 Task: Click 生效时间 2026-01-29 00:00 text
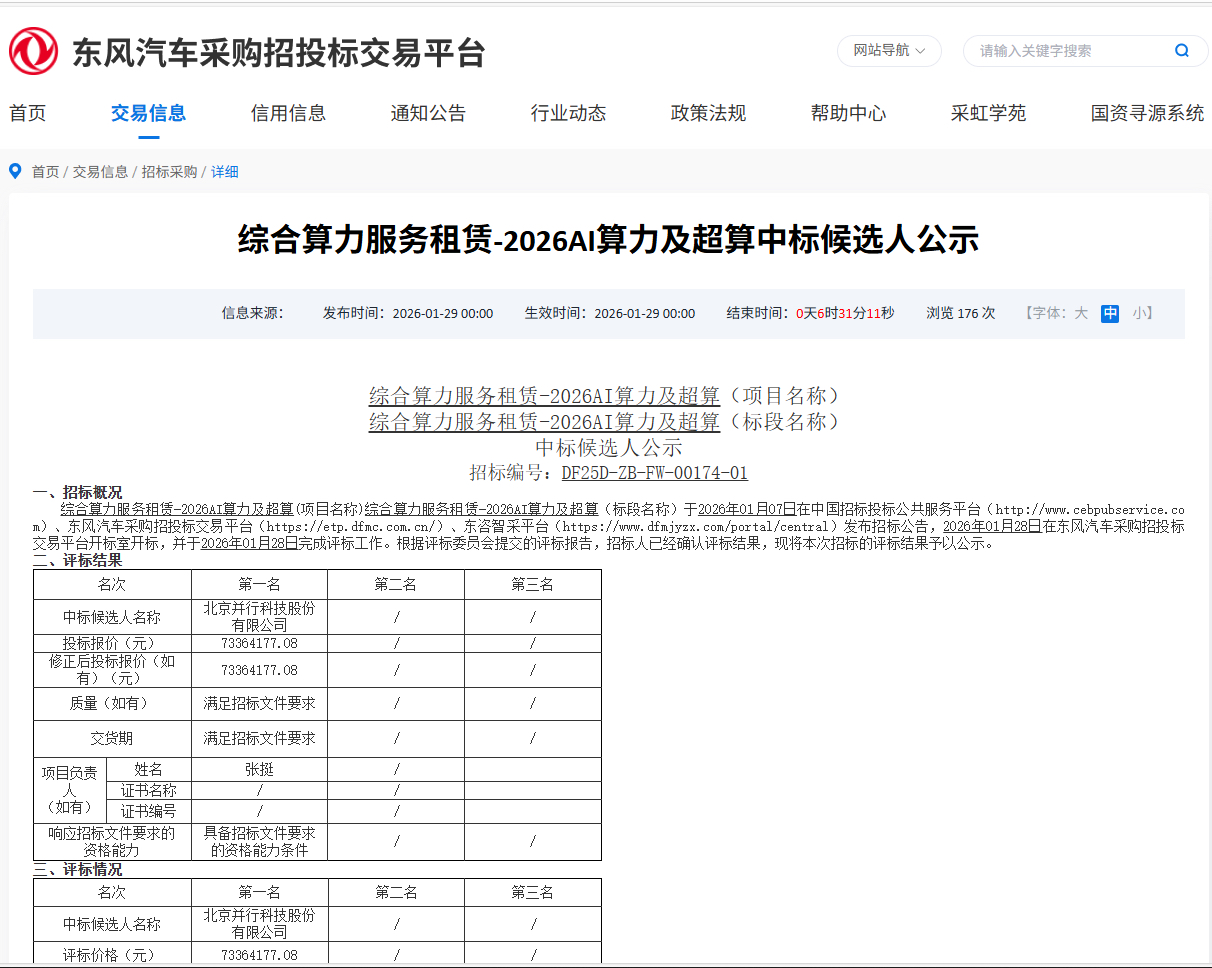coord(610,313)
